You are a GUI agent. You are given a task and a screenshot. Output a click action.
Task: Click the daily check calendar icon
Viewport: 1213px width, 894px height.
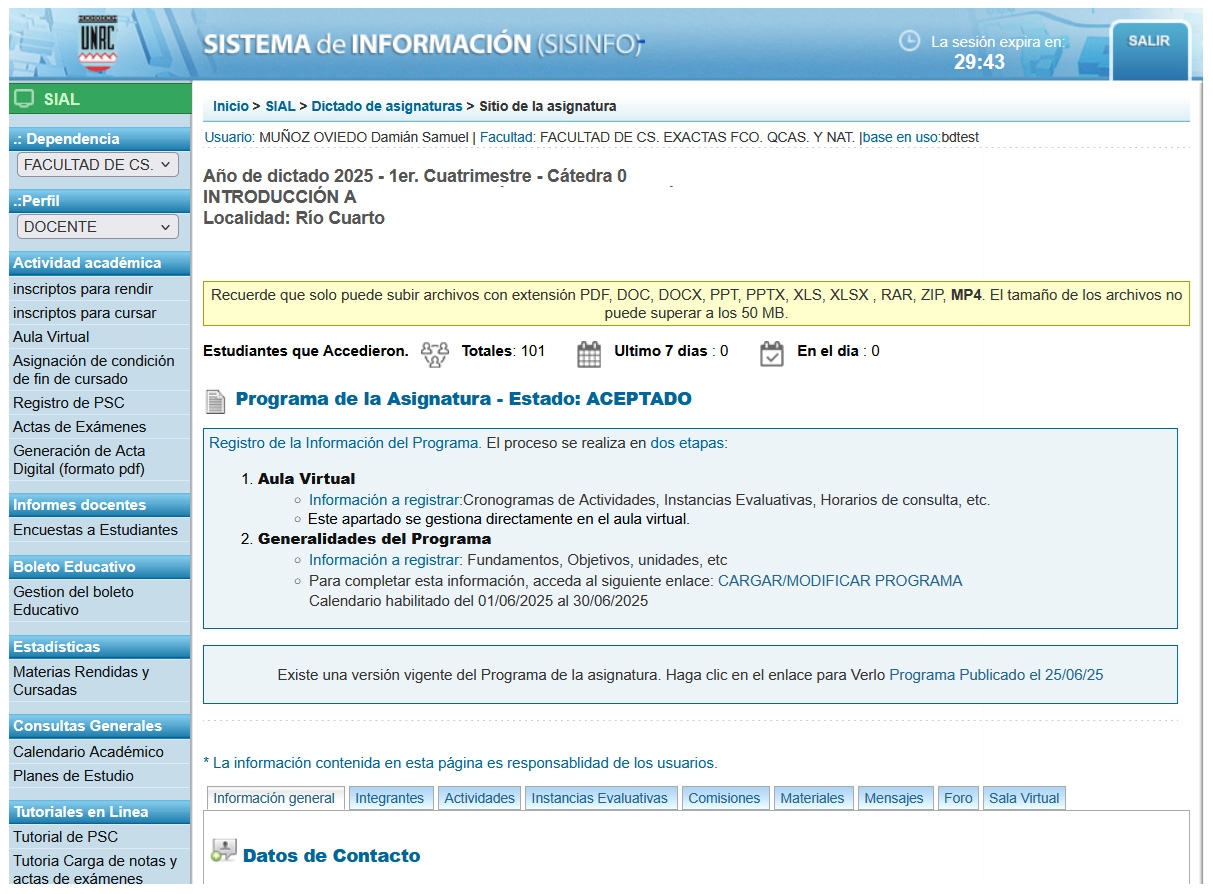click(x=771, y=353)
